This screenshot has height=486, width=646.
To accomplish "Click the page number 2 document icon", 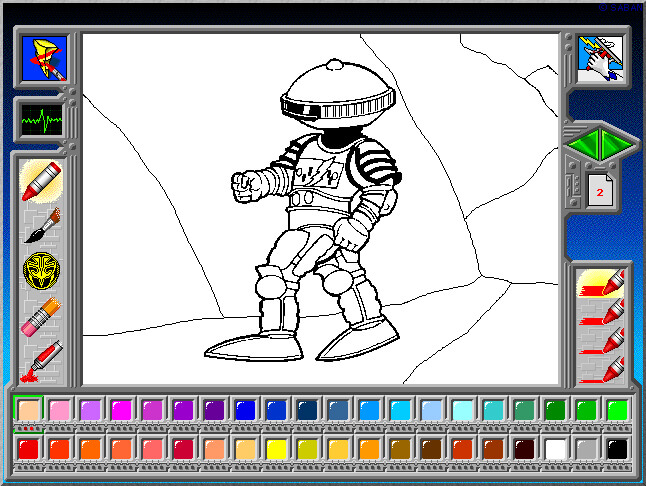I will click(600, 190).
